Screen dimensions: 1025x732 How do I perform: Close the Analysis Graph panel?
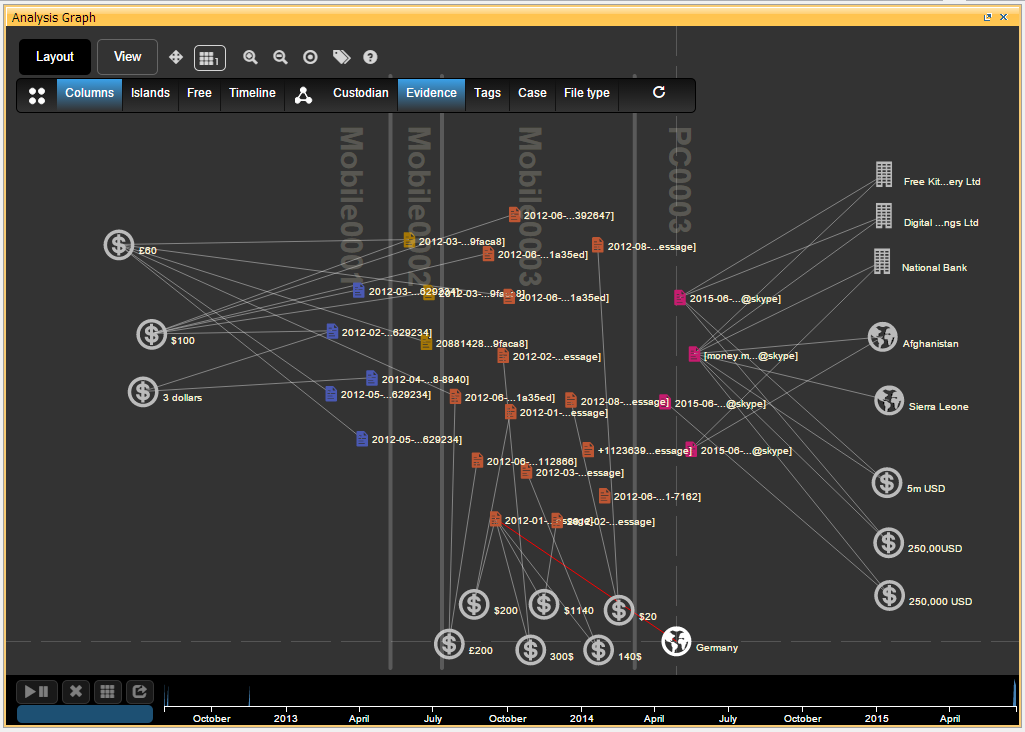(x=1004, y=17)
